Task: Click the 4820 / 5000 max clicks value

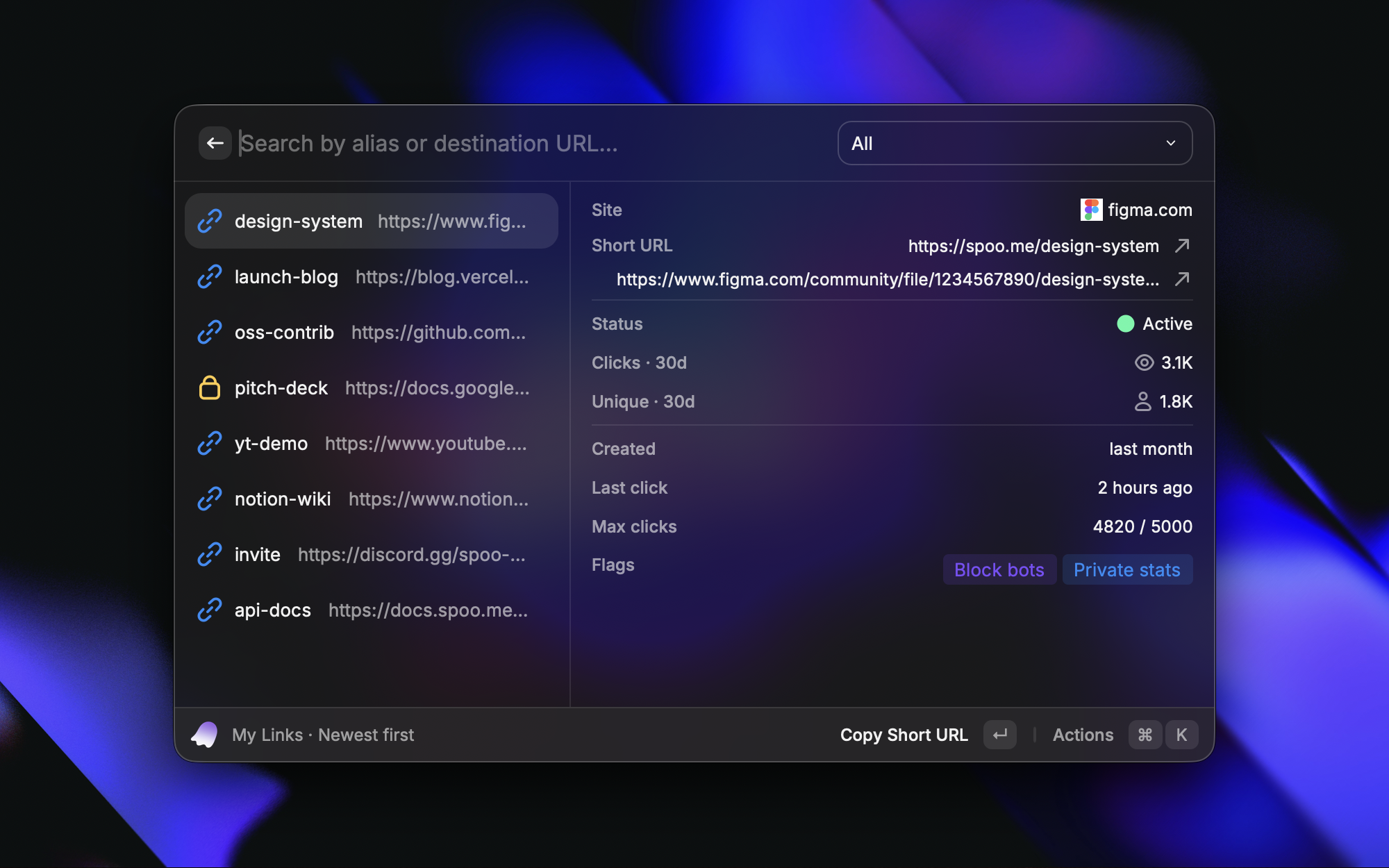Action: 1142,526
